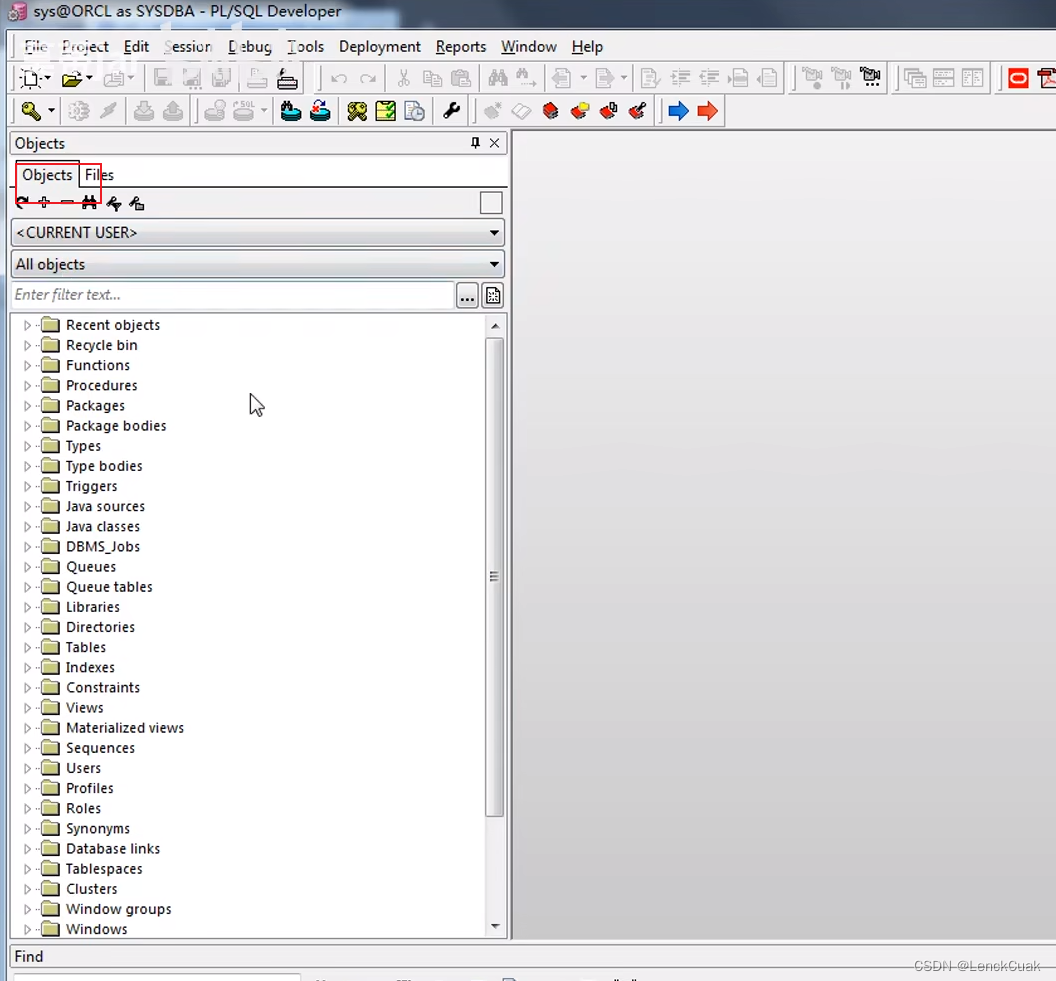Click the filter wrench icon in Objects panel
Image resolution: width=1056 pixels, height=981 pixels.
(x=114, y=203)
